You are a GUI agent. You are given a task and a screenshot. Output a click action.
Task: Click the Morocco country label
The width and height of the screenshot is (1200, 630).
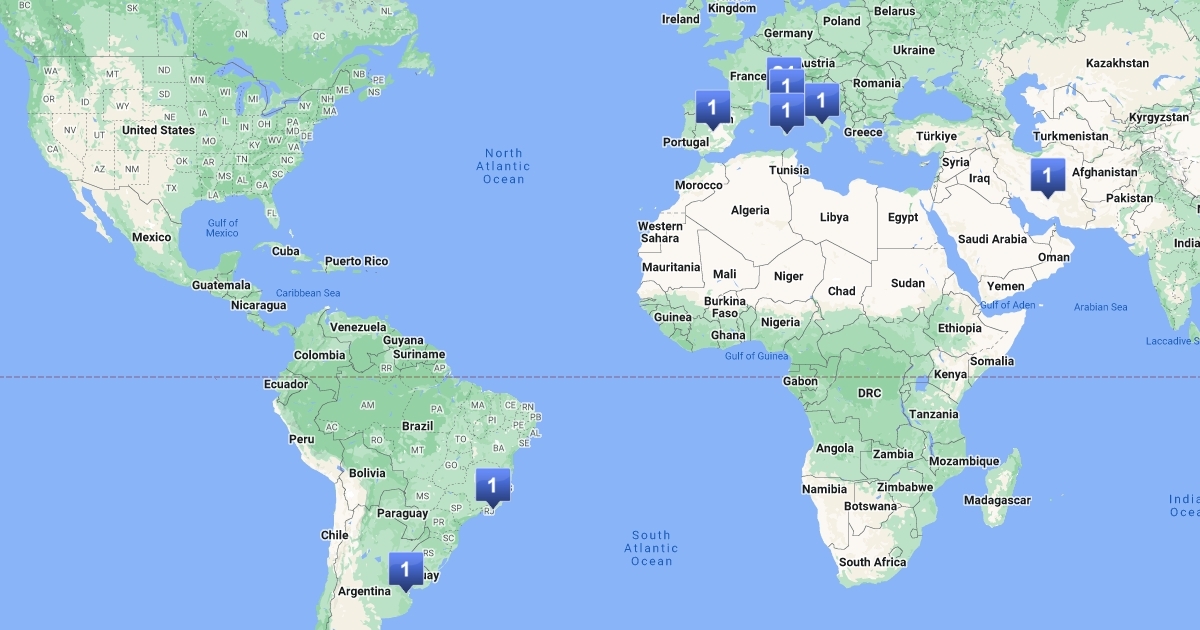pyautogui.click(x=698, y=185)
